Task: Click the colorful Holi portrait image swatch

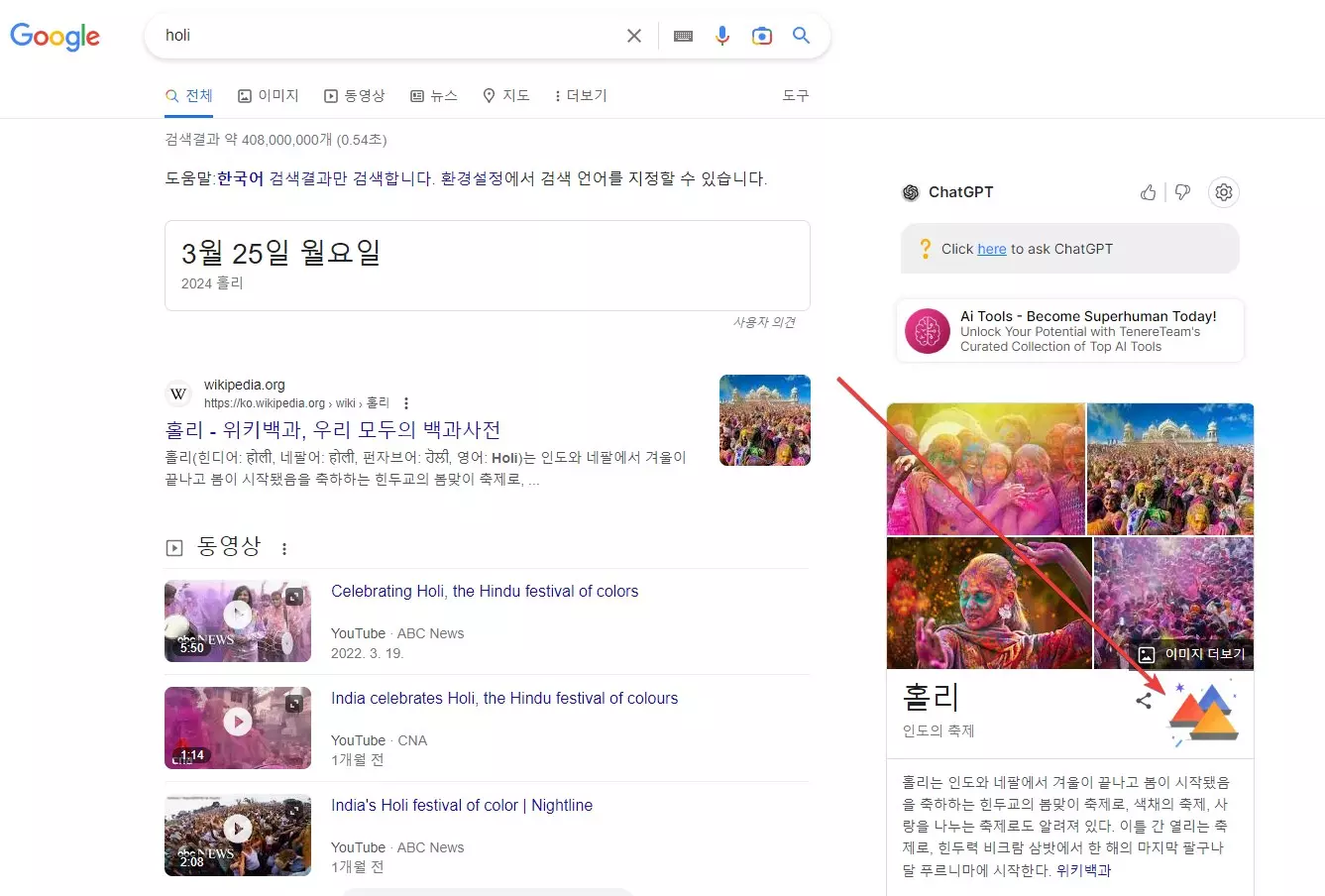Action: 988,603
